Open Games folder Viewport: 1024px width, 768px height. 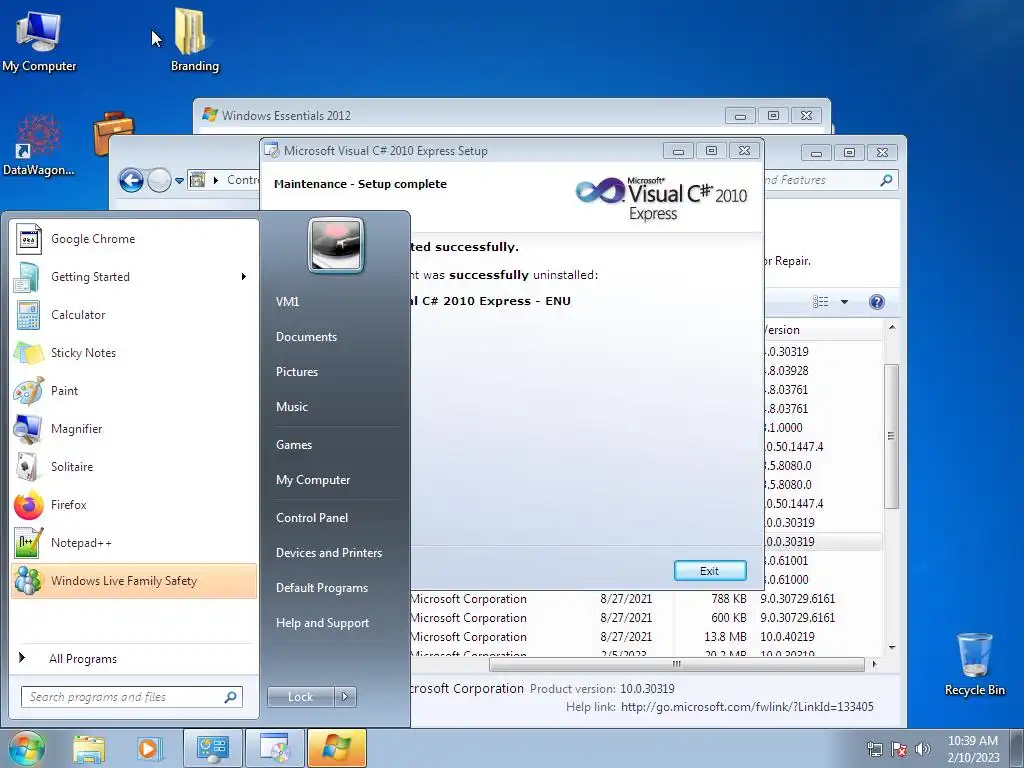click(x=294, y=445)
